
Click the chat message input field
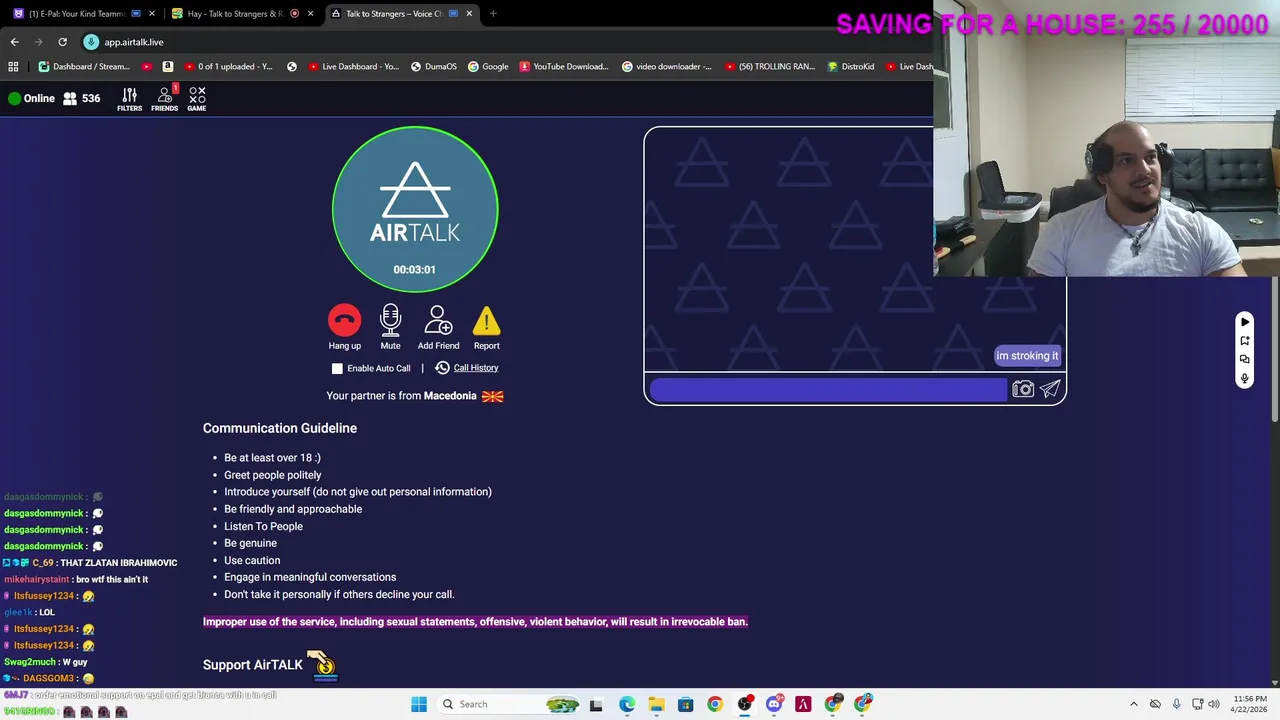pos(828,389)
